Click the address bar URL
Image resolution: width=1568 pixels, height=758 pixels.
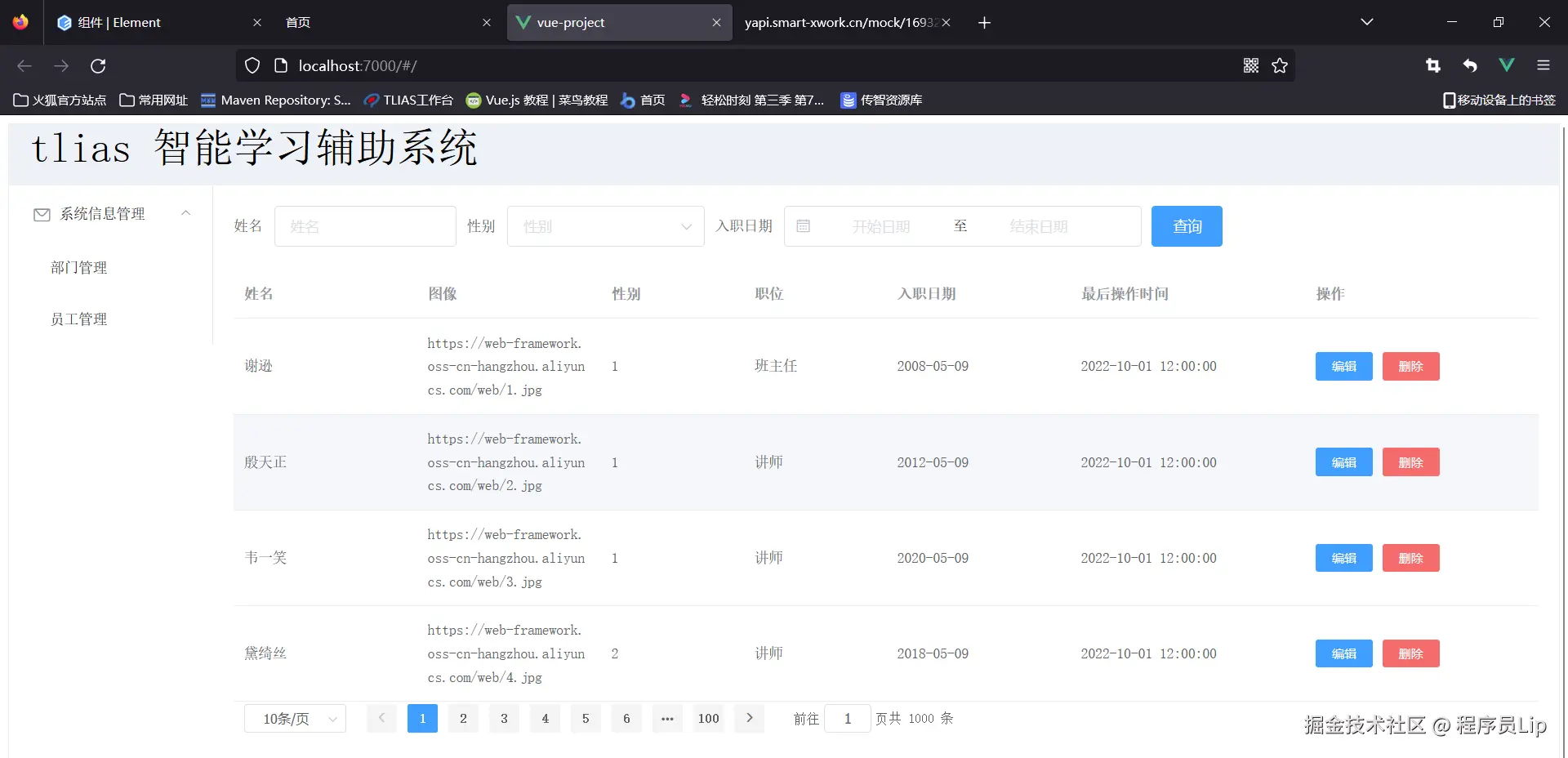(x=358, y=65)
